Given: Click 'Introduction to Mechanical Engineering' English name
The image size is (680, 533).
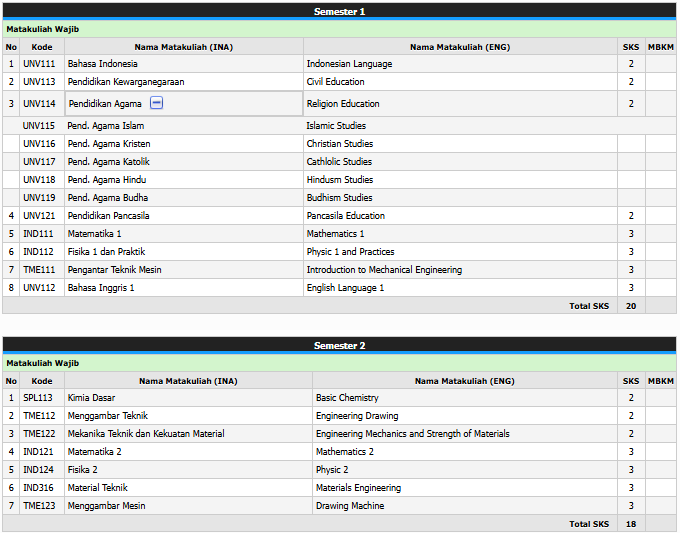Looking at the screenshot, I should coord(384,270).
